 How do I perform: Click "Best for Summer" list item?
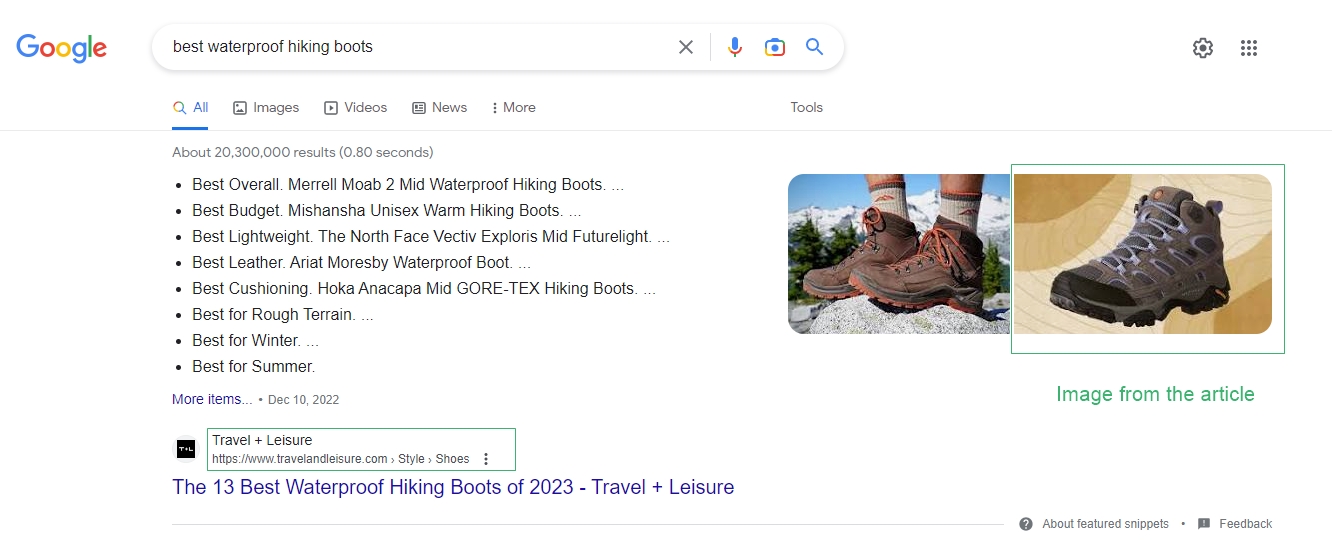pos(254,367)
